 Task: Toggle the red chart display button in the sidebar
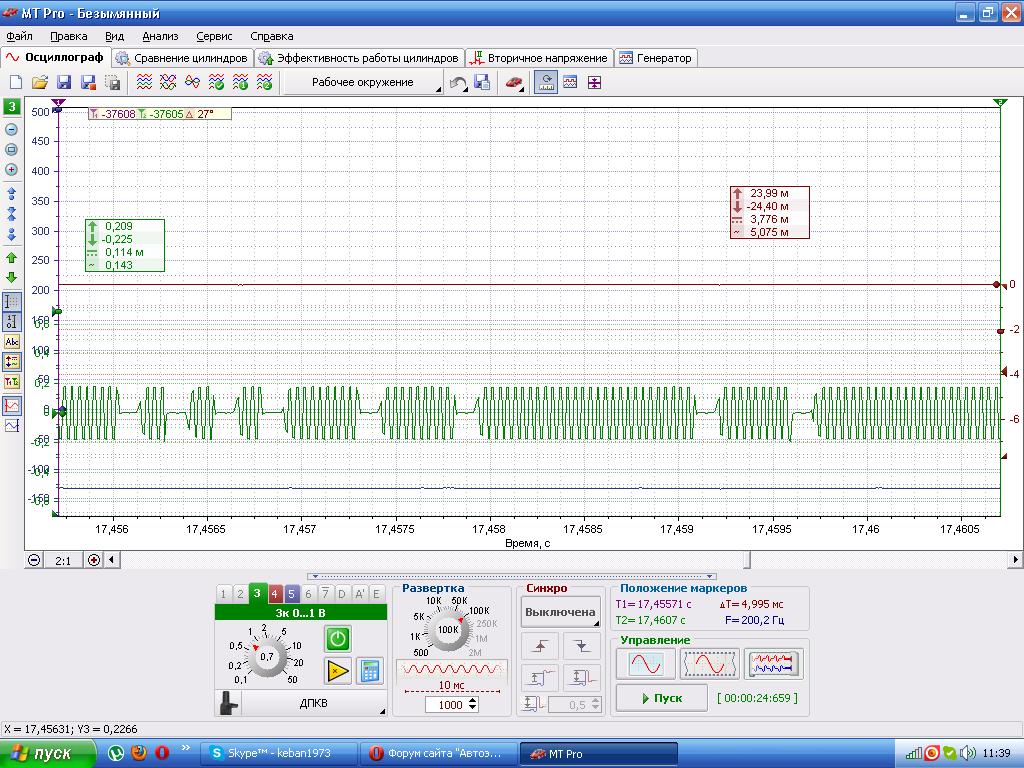12,406
